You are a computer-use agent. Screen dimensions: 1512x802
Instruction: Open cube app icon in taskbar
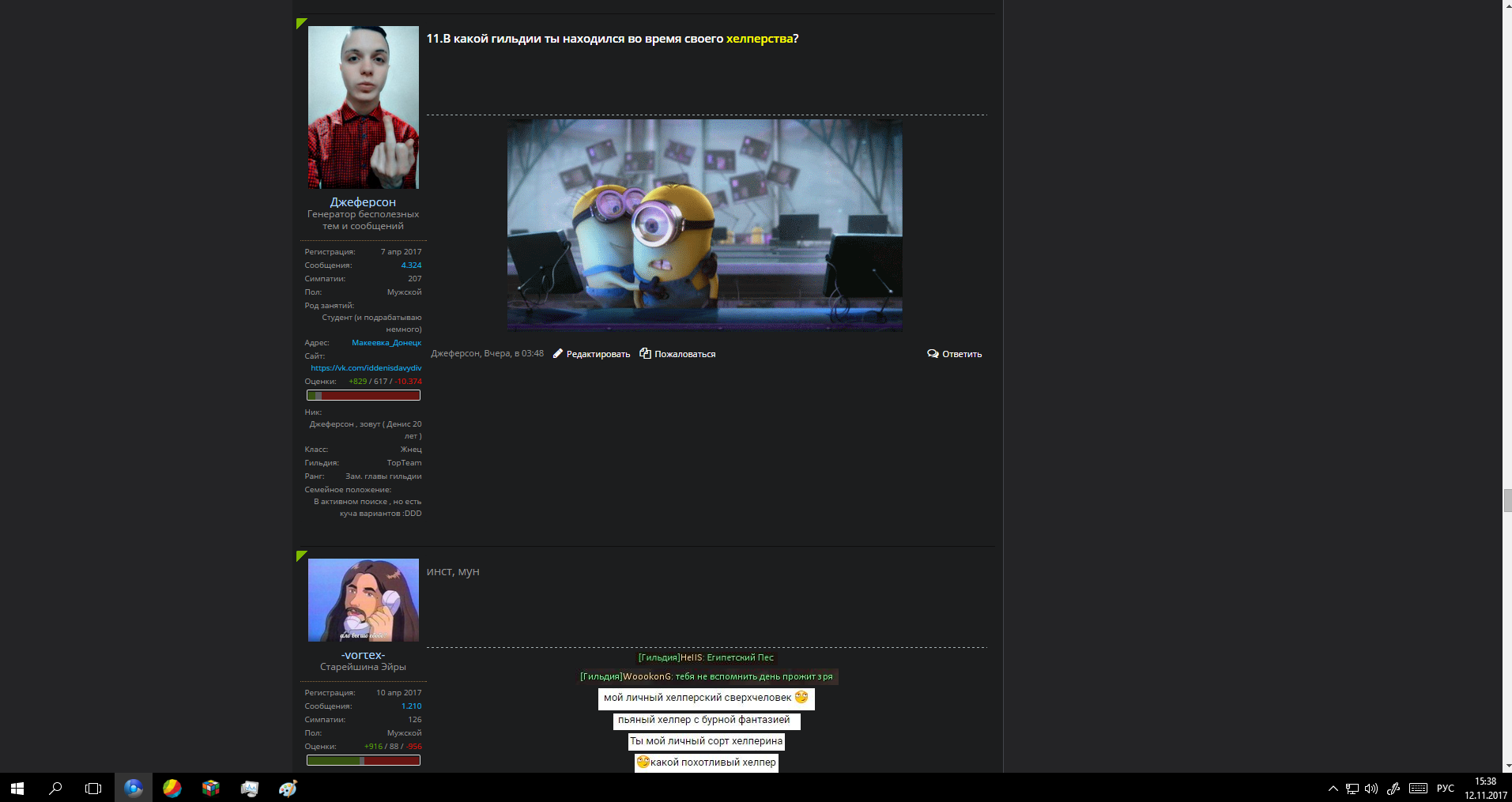210,788
